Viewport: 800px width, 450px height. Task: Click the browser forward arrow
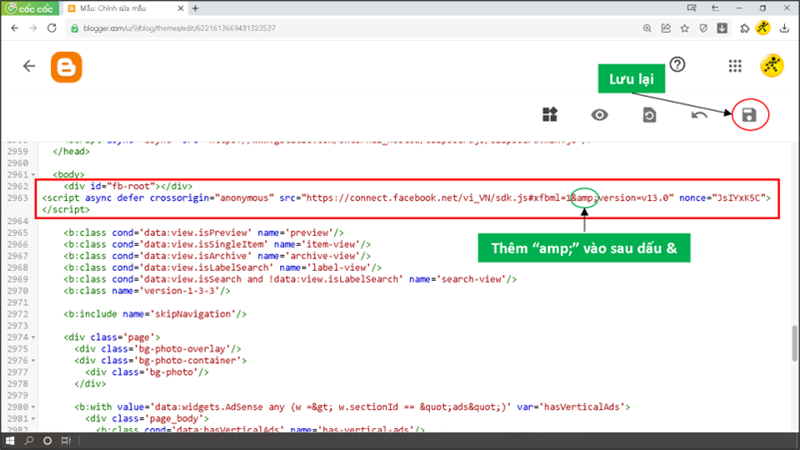click(x=33, y=28)
